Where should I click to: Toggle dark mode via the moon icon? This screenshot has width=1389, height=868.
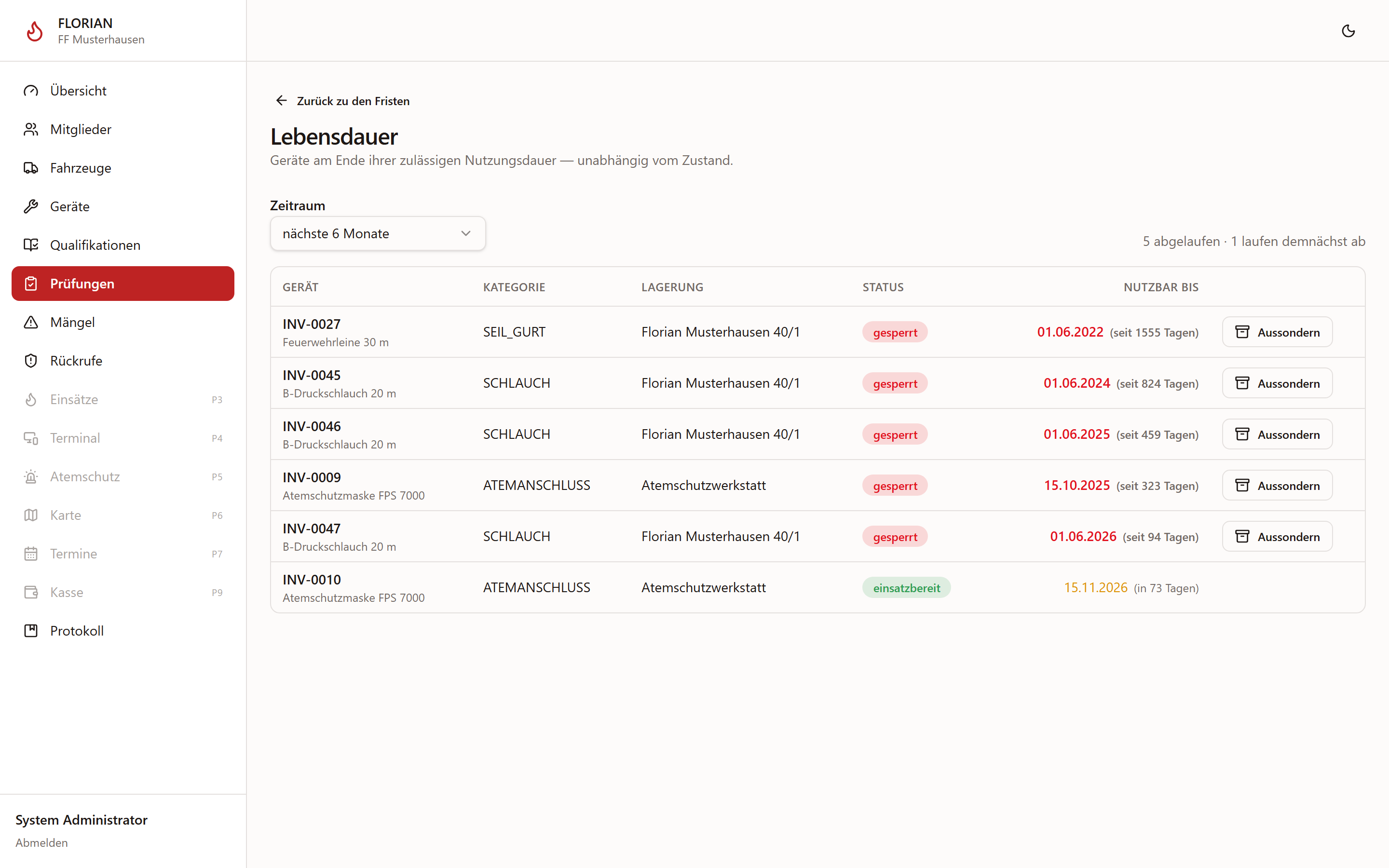(1348, 31)
